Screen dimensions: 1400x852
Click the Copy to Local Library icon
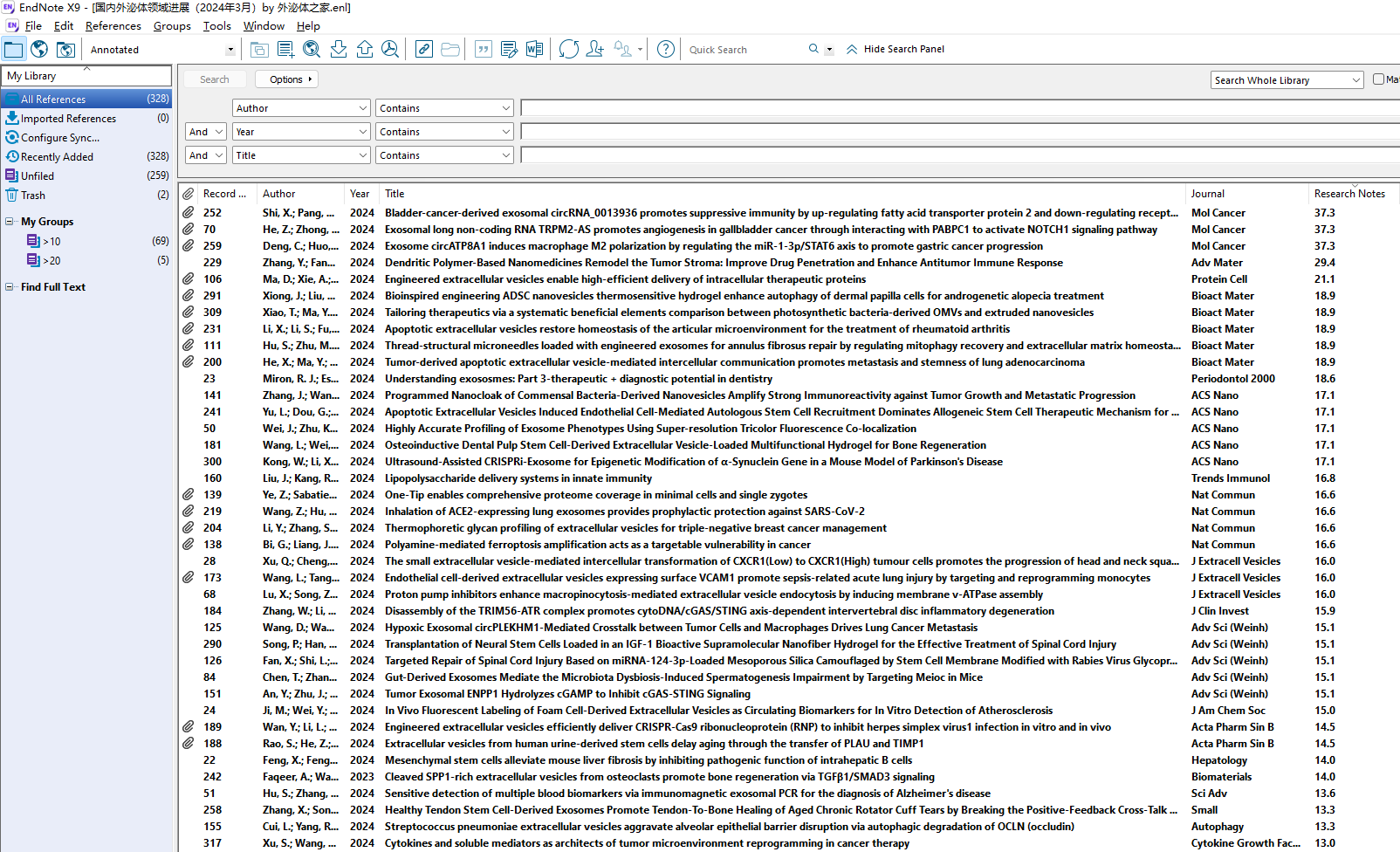pyautogui.click(x=259, y=50)
